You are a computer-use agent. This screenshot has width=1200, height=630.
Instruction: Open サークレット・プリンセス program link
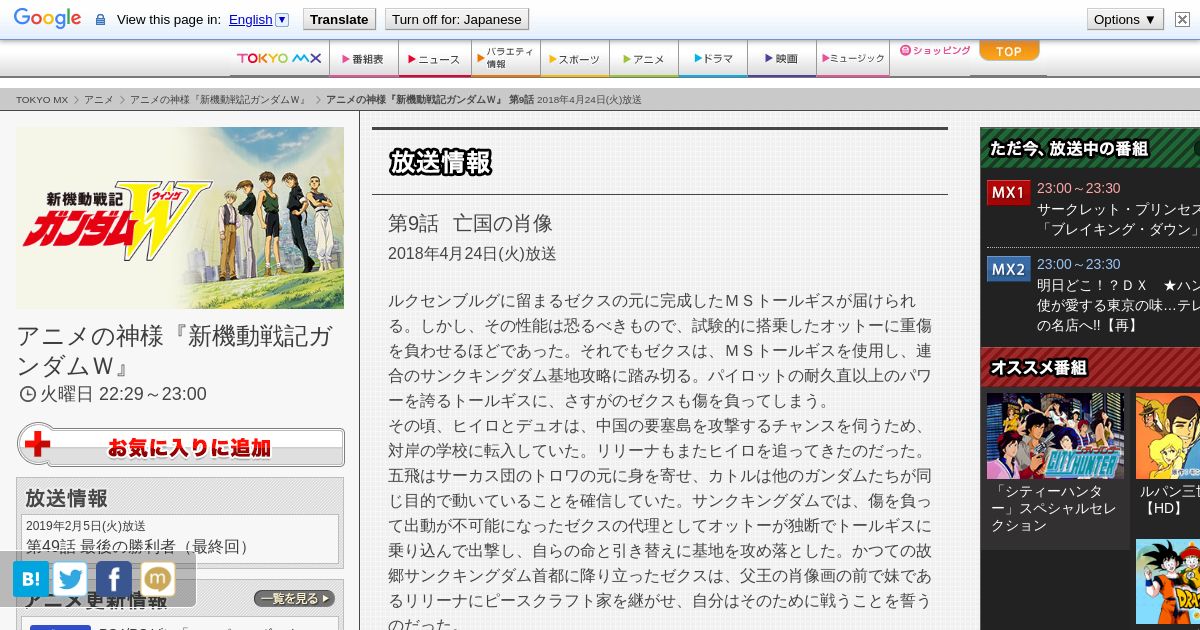pyautogui.click(x=1118, y=219)
